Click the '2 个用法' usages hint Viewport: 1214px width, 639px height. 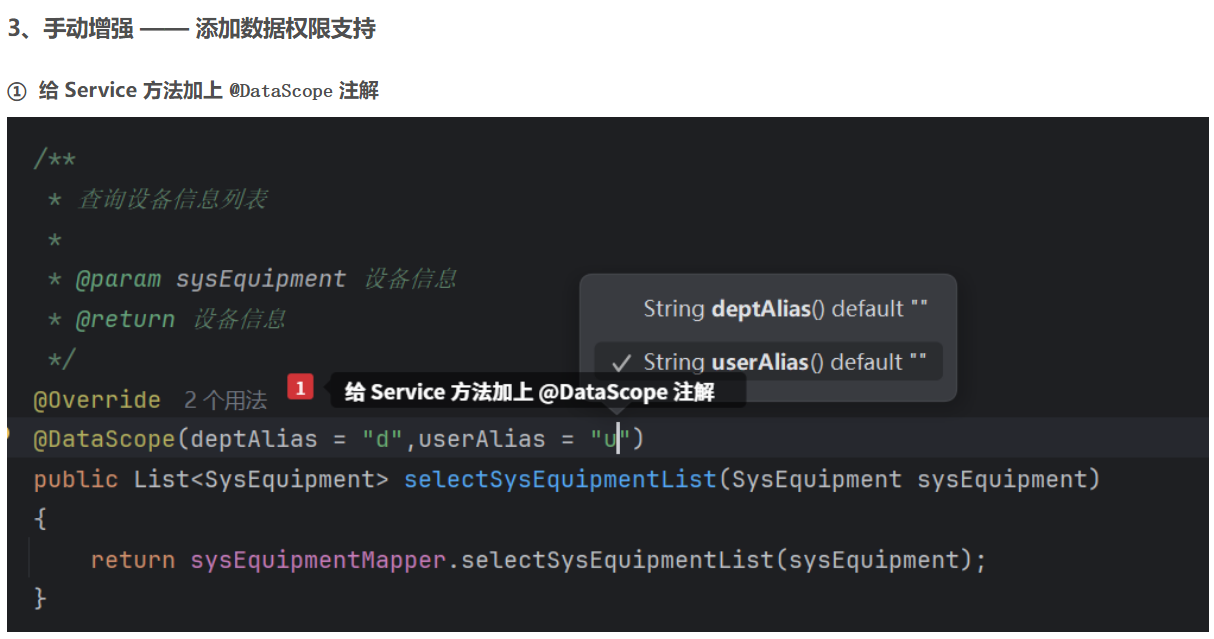tap(225, 400)
